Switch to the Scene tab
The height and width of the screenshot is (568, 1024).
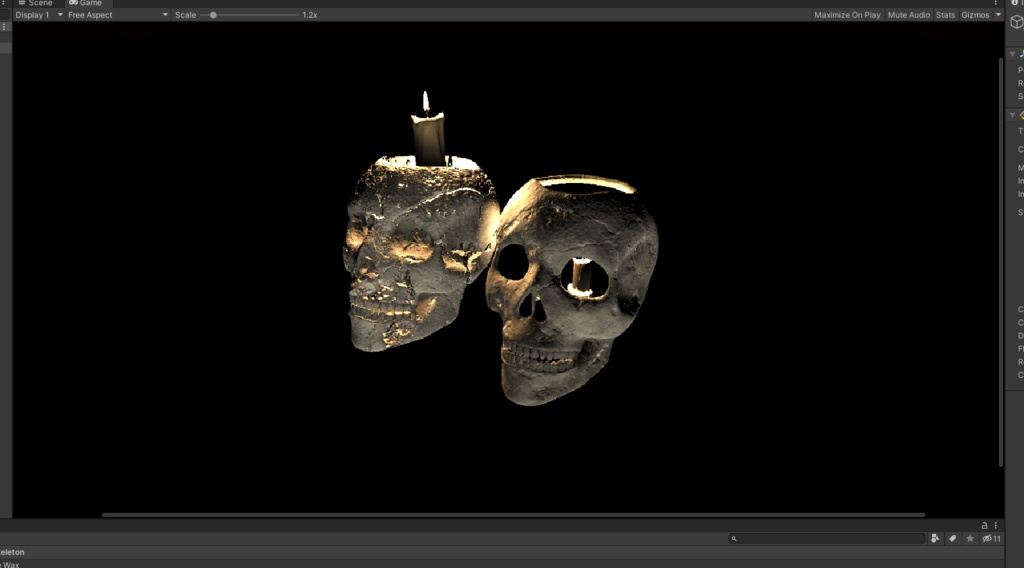(35, 3)
